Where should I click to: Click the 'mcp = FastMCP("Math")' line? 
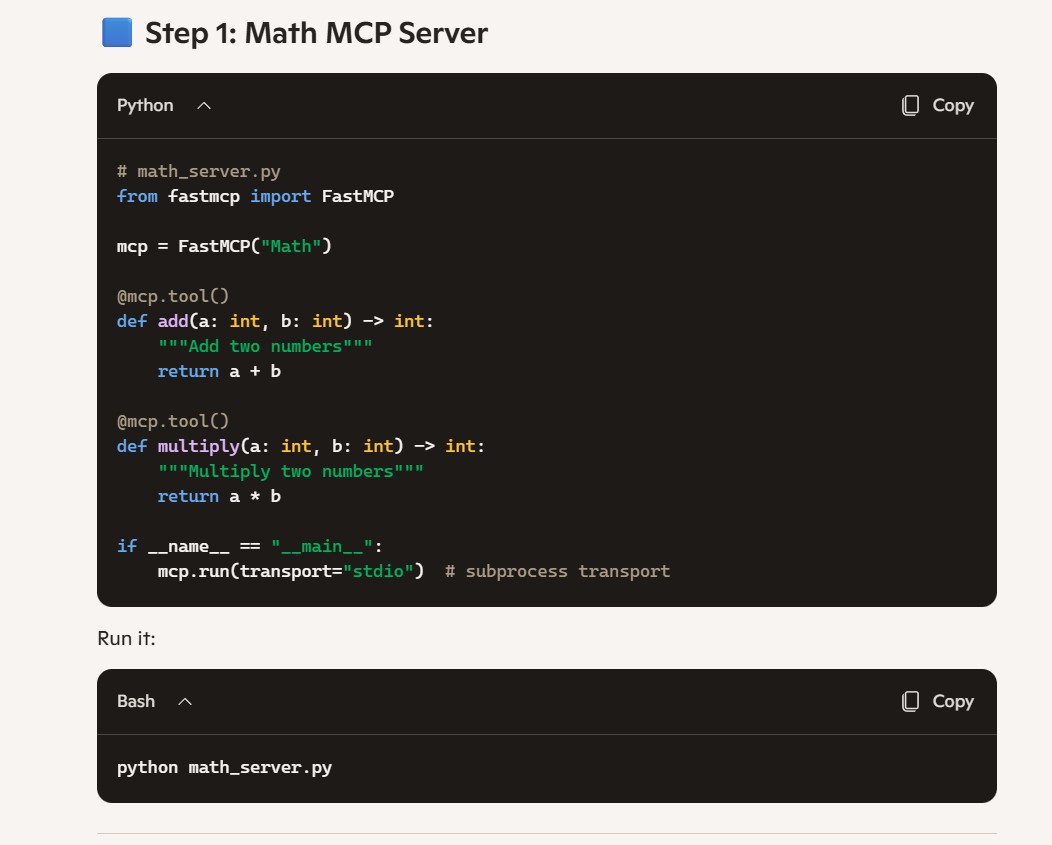(224, 246)
